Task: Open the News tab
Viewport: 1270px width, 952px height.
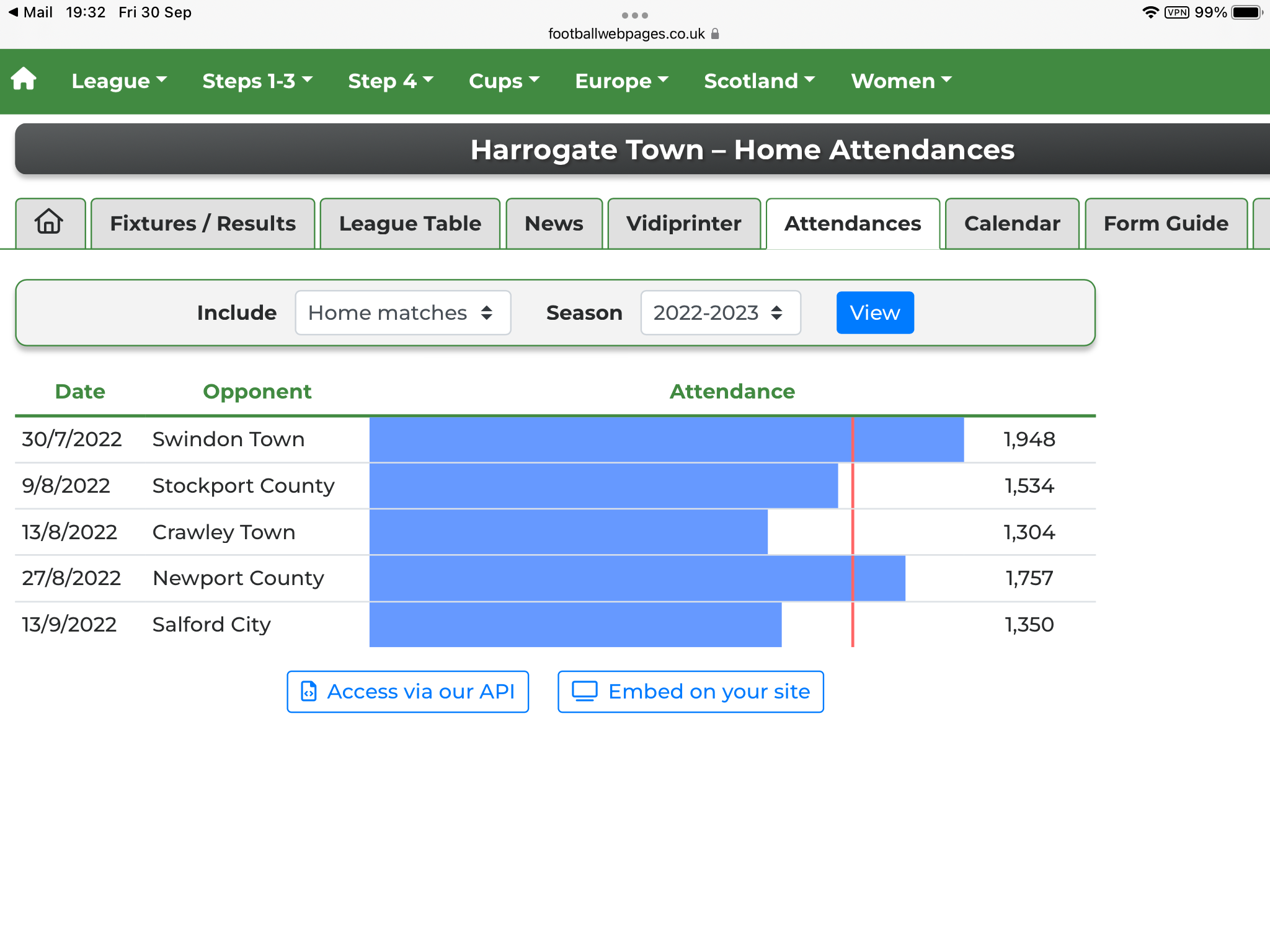Action: [554, 223]
